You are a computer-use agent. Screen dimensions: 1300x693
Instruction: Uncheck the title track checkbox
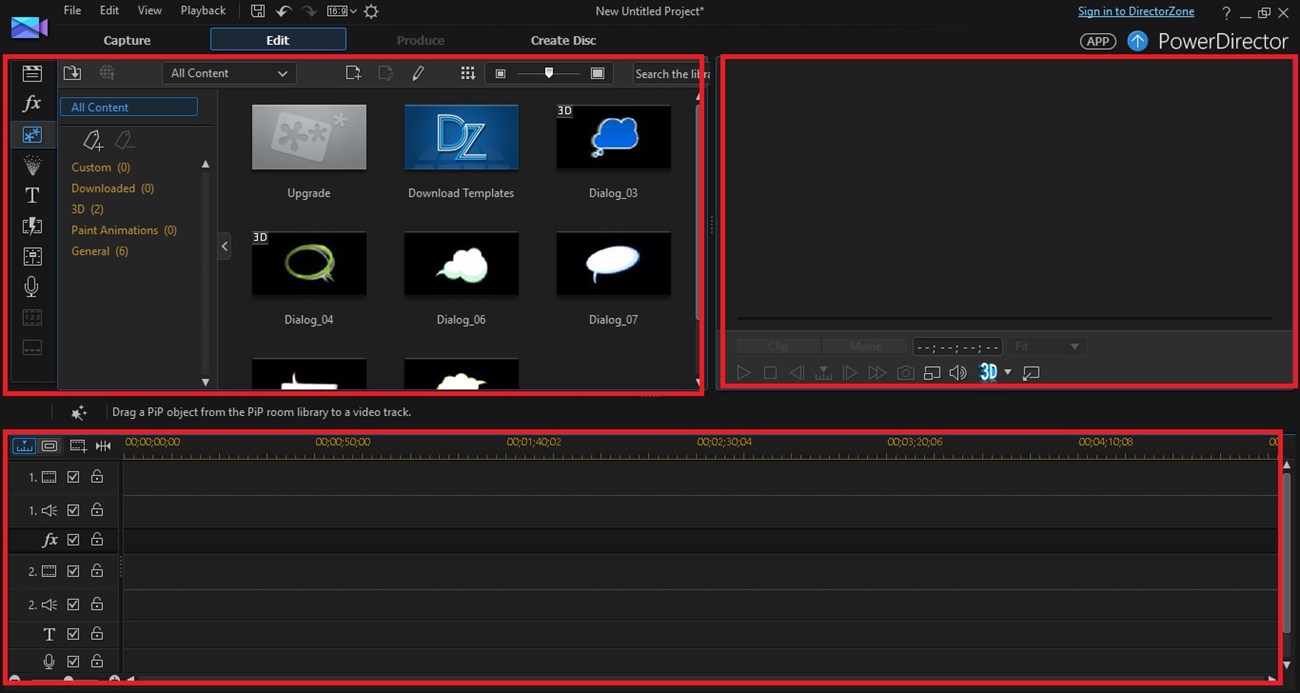73,634
